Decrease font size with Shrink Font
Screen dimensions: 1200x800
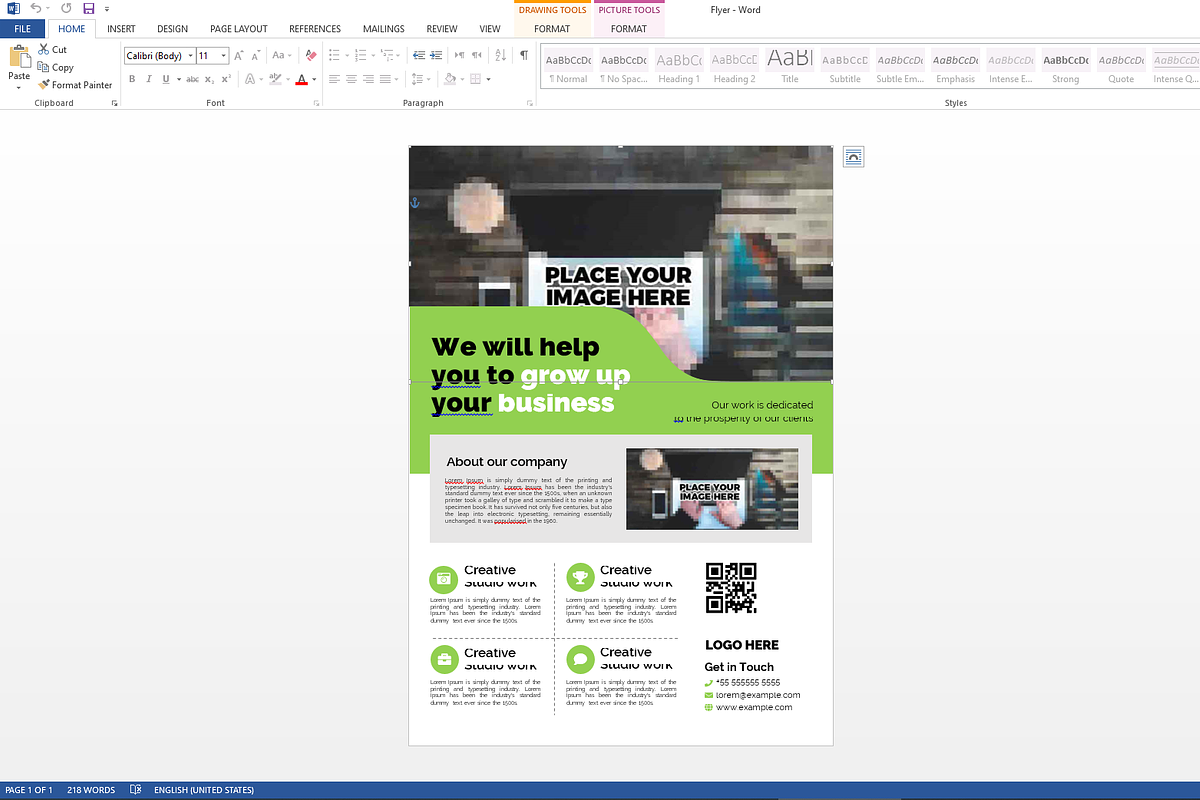click(x=256, y=56)
